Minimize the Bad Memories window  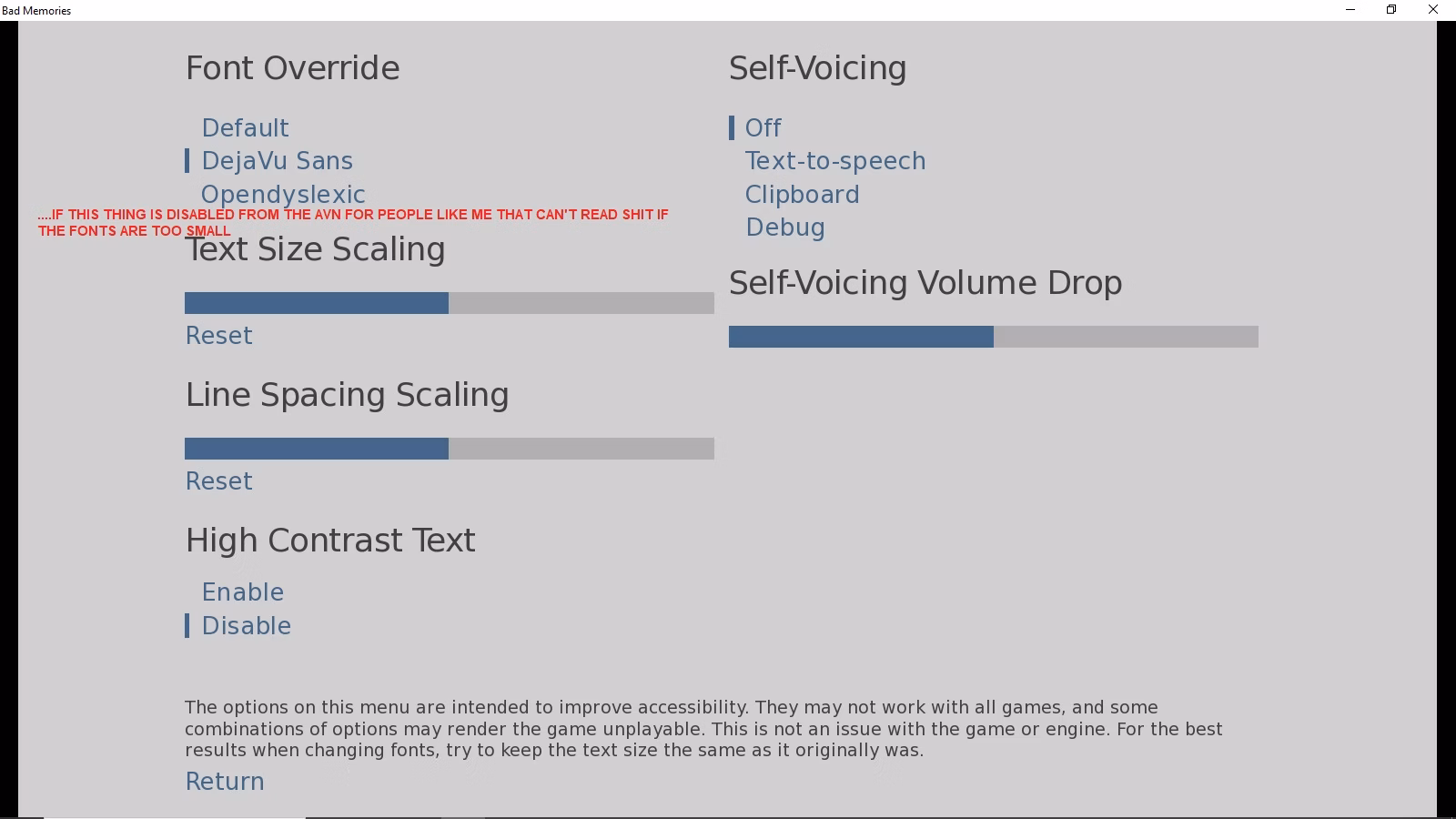(1350, 10)
